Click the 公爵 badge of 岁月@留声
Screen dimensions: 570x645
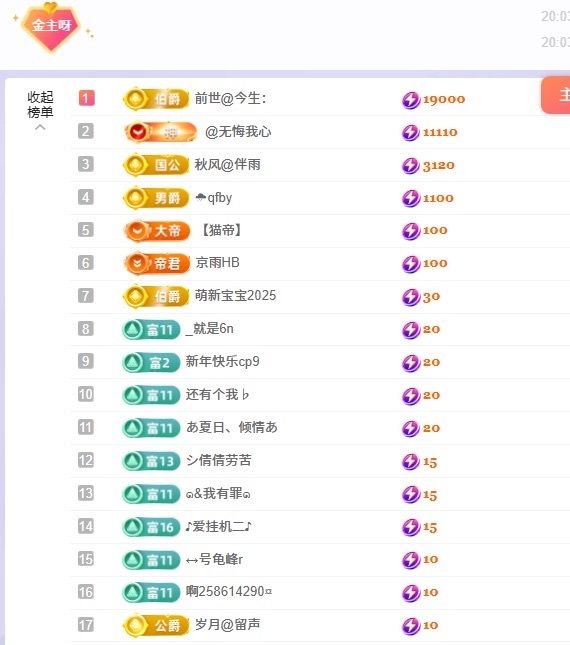(156, 626)
